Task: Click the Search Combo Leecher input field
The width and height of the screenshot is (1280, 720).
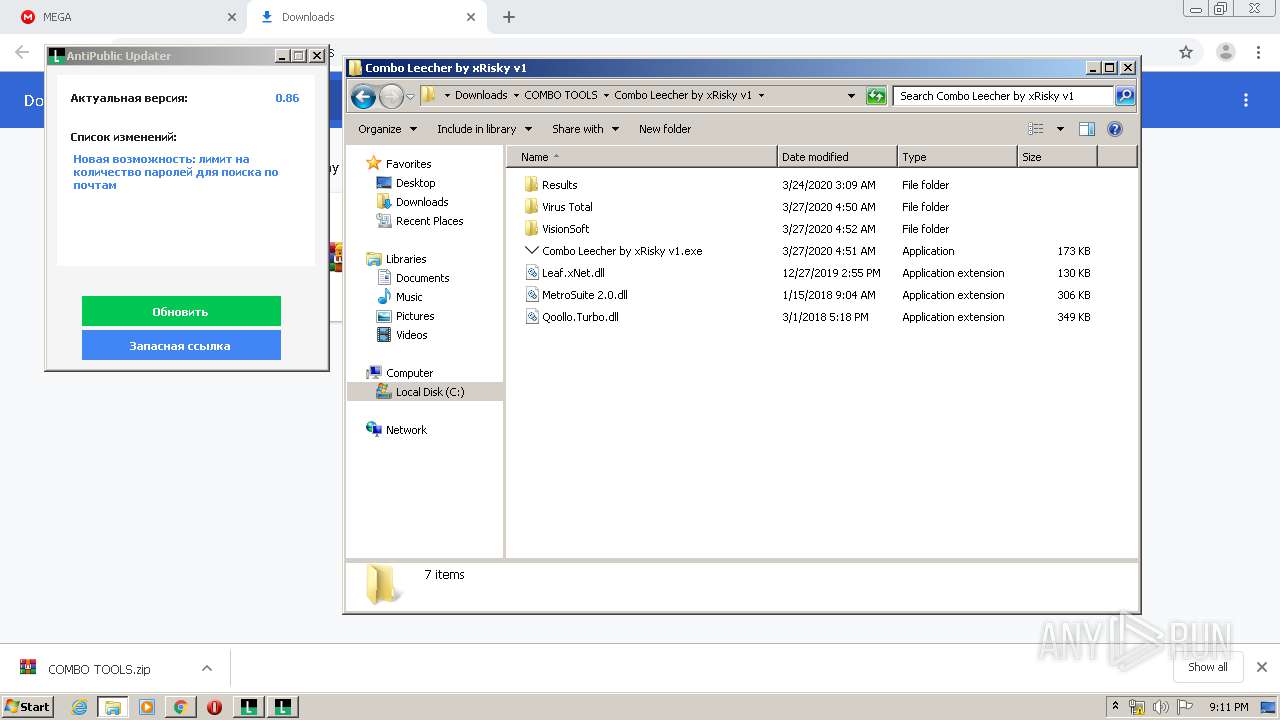Action: point(1003,96)
